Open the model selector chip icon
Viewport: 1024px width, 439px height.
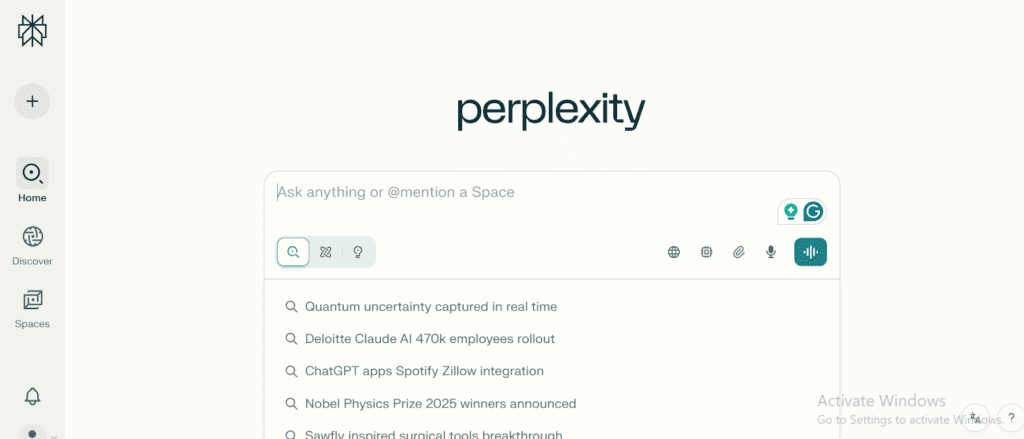(x=706, y=252)
